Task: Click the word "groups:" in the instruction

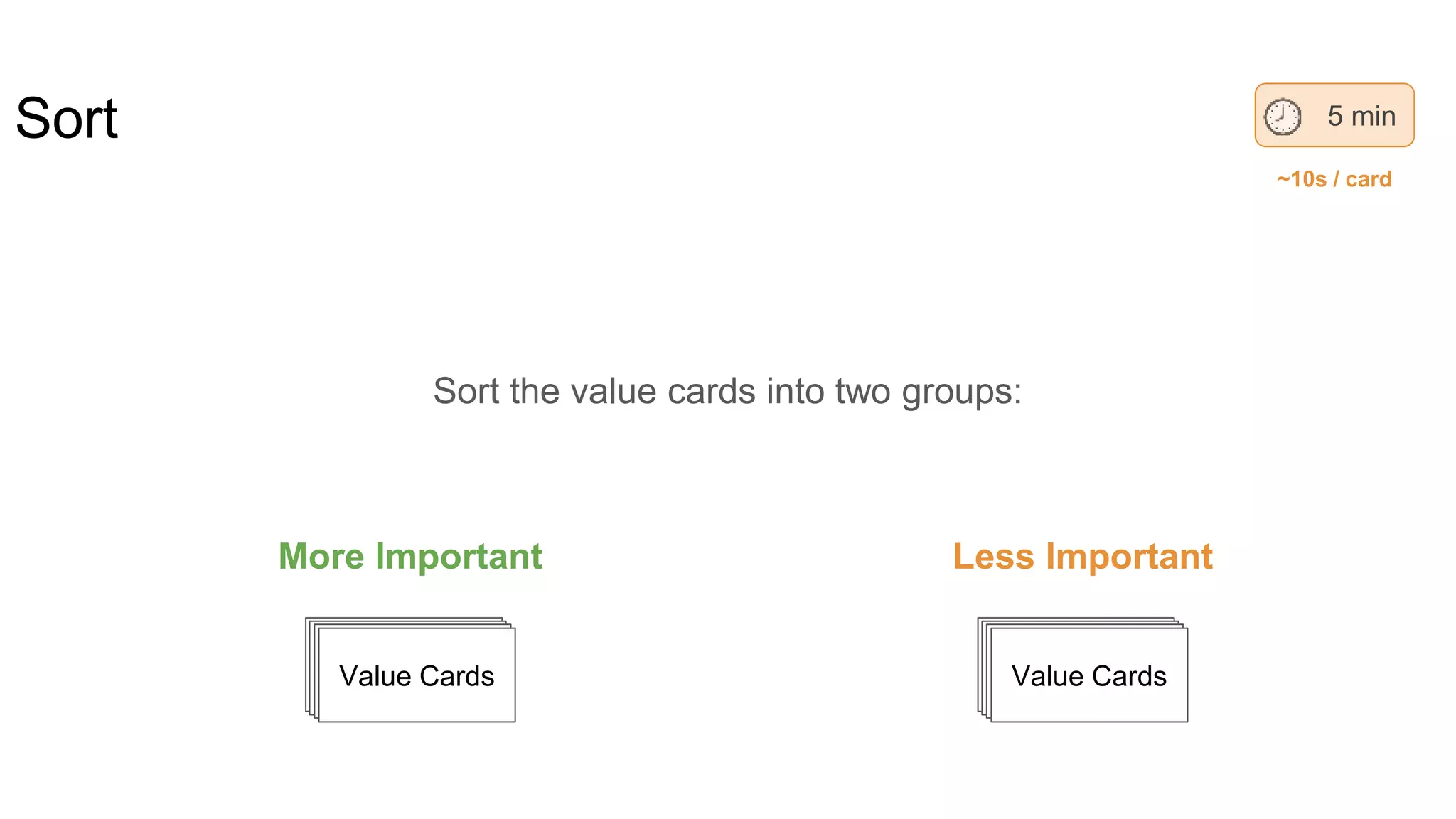Action: [x=962, y=392]
